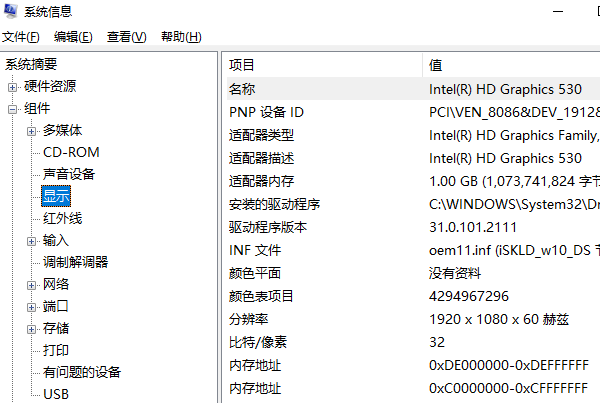Click the oem11.inf value
600x403 pixels.
click(514, 250)
